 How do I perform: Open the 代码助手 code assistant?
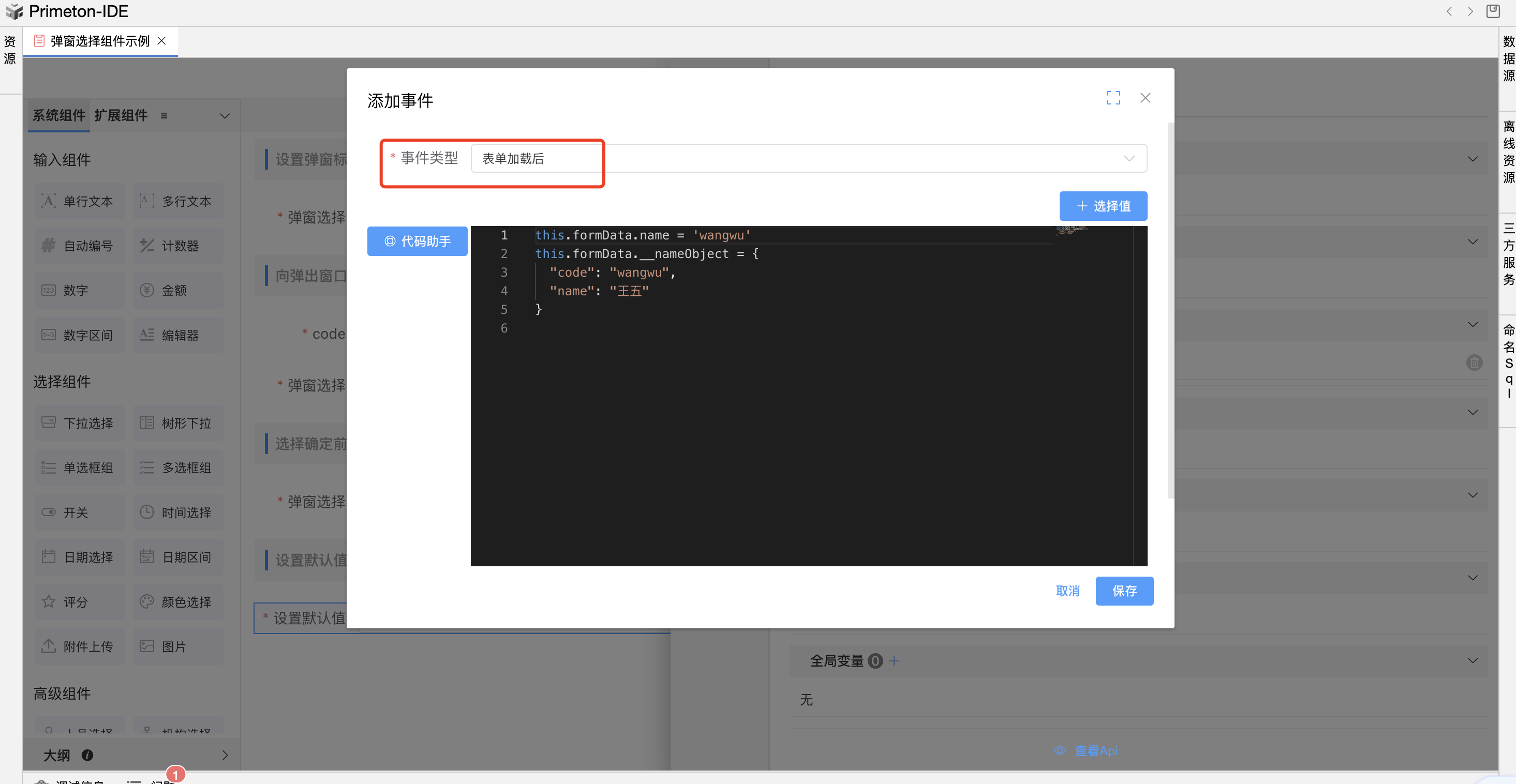pyautogui.click(x=417, y=241)
